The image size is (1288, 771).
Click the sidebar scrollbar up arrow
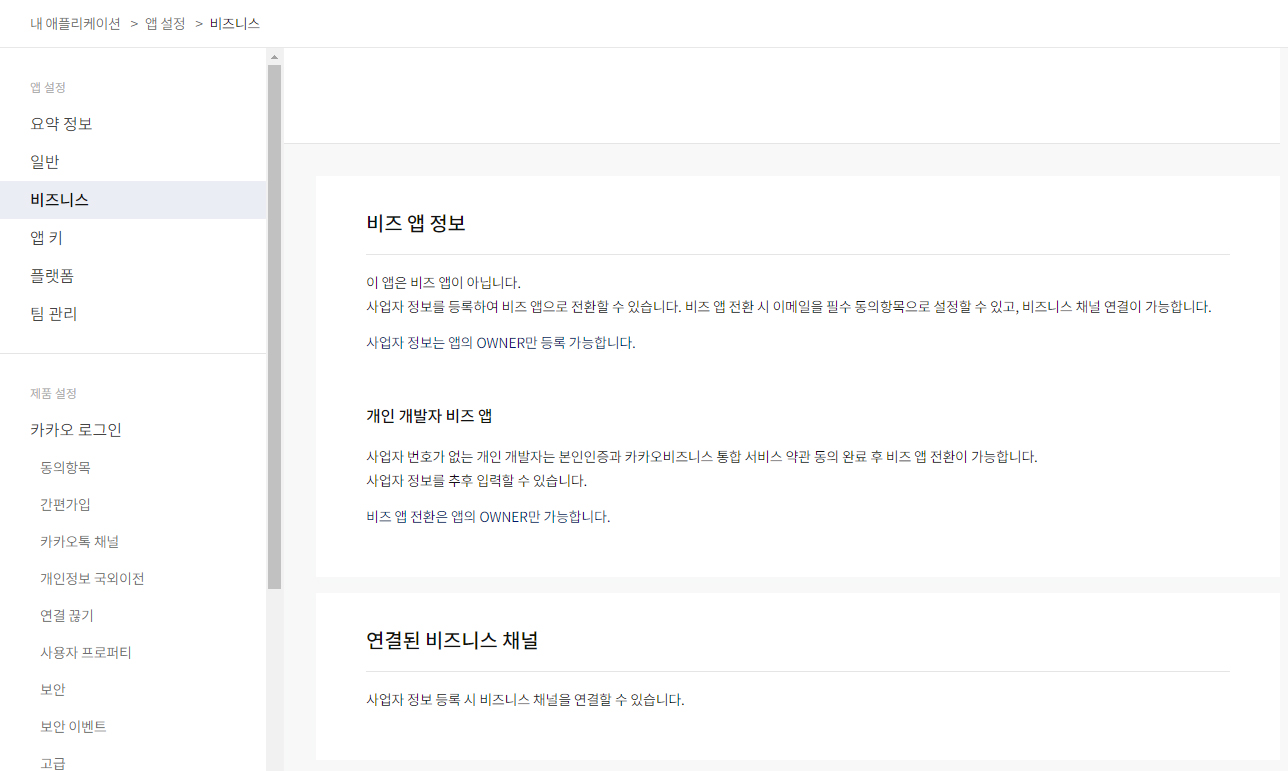[x=274, y=57]
